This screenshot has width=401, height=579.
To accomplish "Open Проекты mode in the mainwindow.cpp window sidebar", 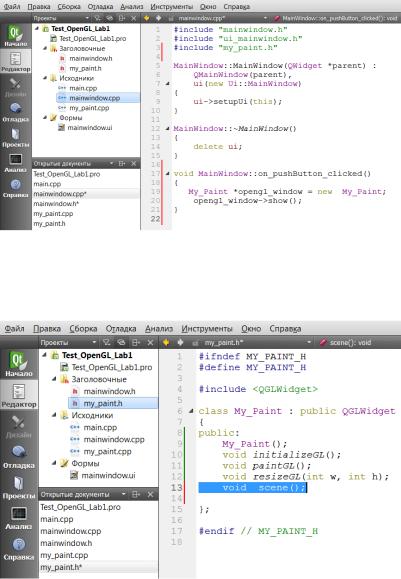I will click(15, 137).
